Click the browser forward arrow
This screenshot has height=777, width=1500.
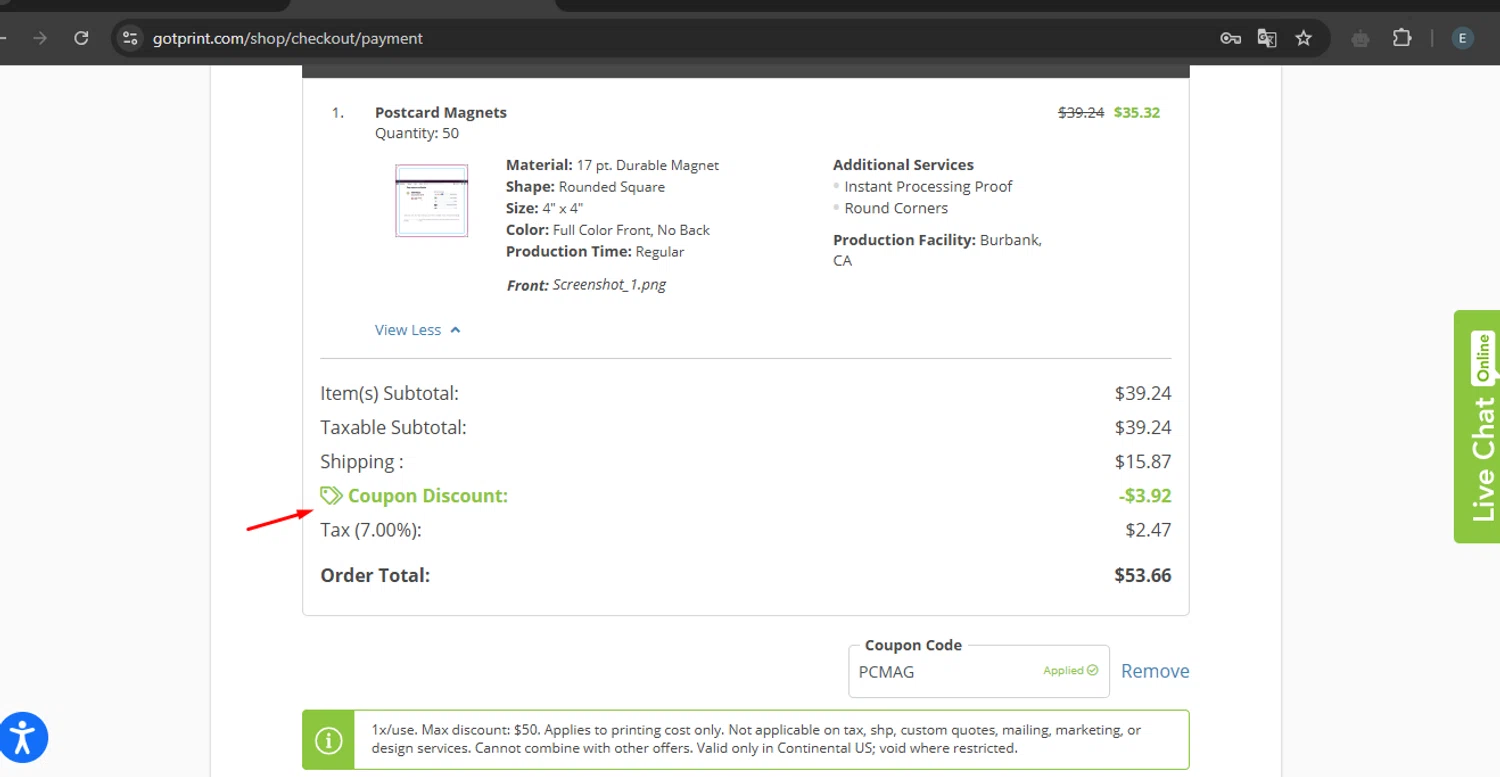click(x=40, y=38)
